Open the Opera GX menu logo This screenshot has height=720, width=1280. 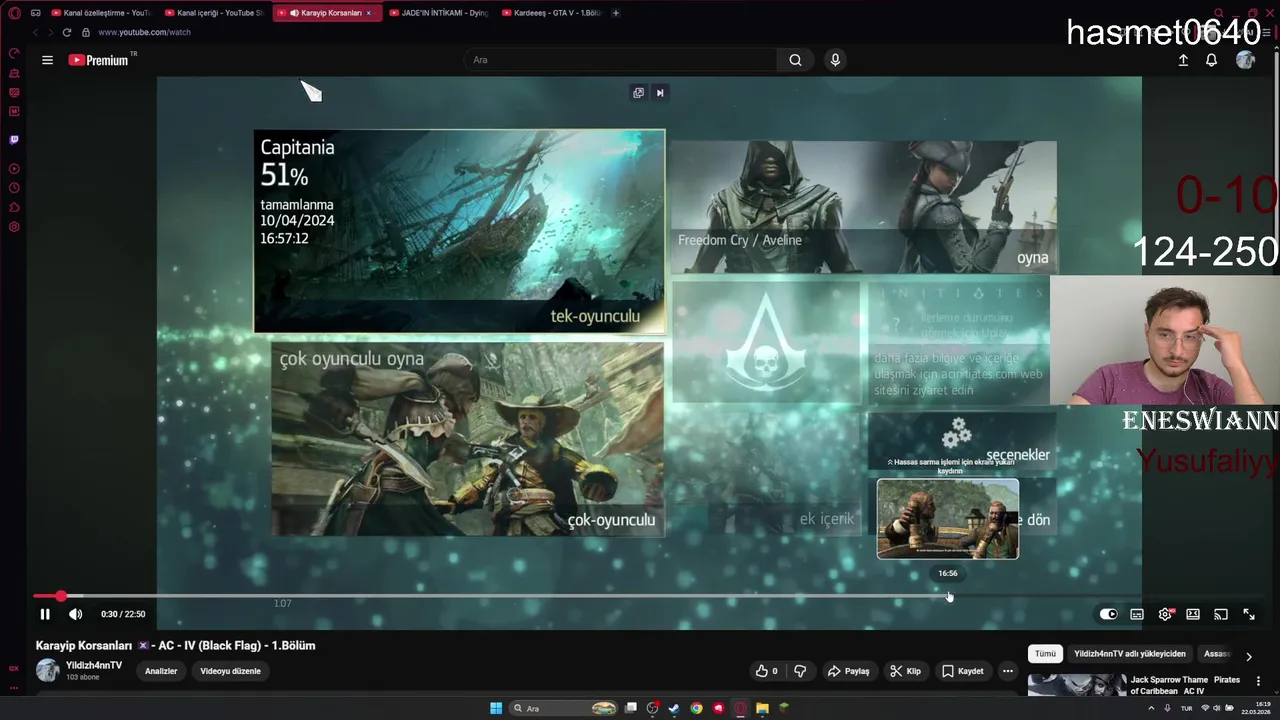14,13
